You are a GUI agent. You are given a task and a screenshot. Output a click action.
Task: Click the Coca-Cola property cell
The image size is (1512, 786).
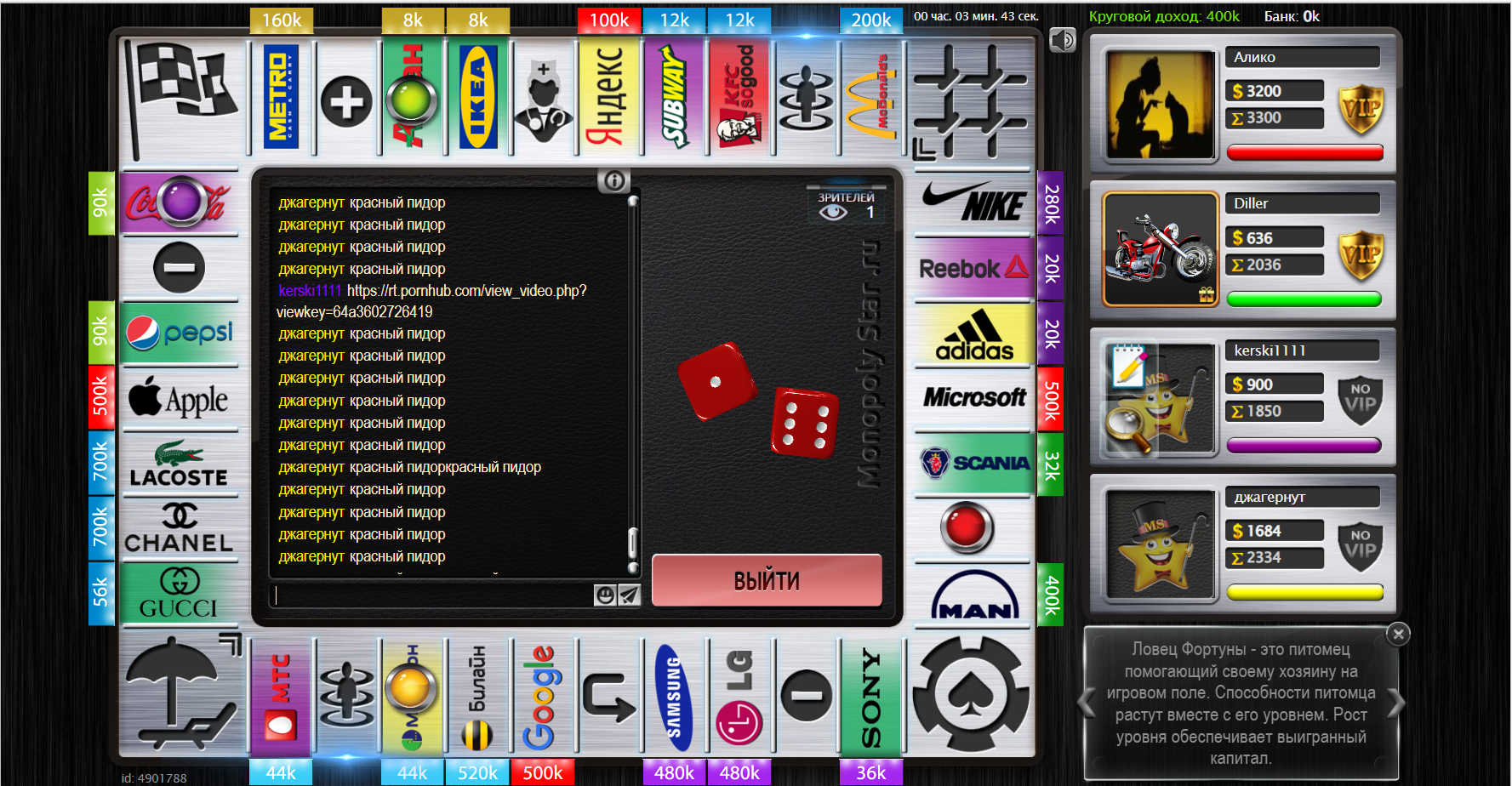tap(180, 202)
